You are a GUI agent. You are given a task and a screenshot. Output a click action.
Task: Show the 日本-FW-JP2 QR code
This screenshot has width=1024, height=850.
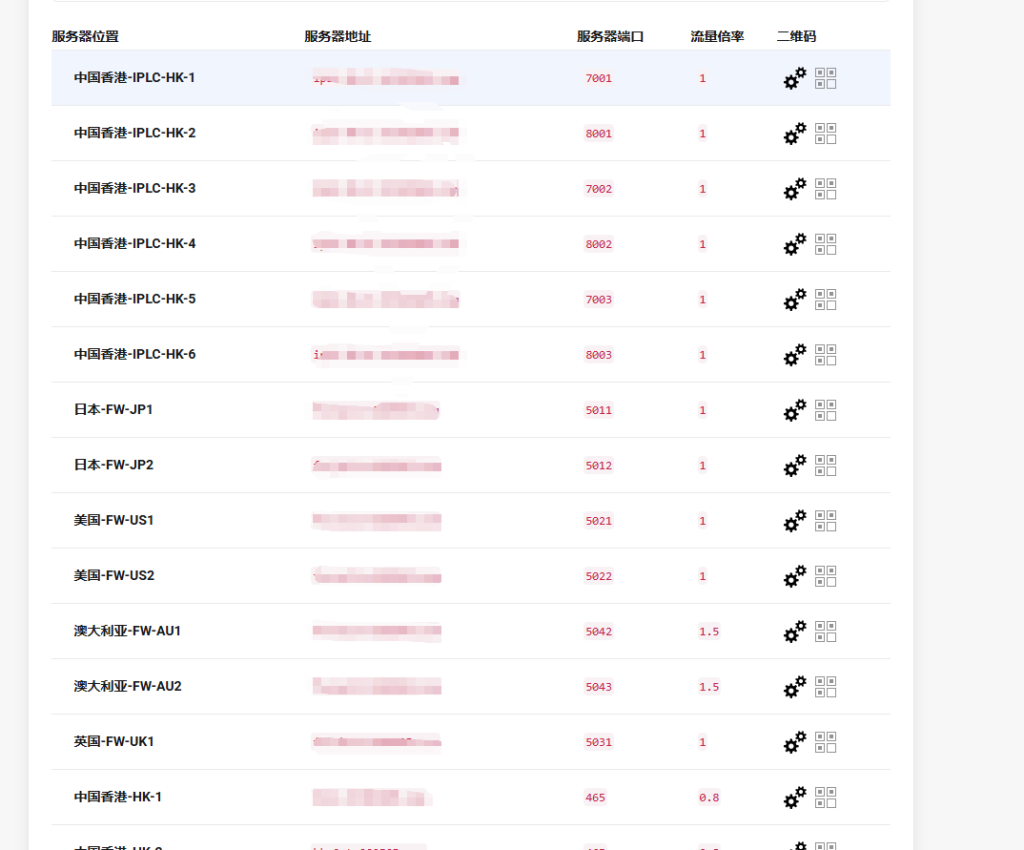(826, 465)
